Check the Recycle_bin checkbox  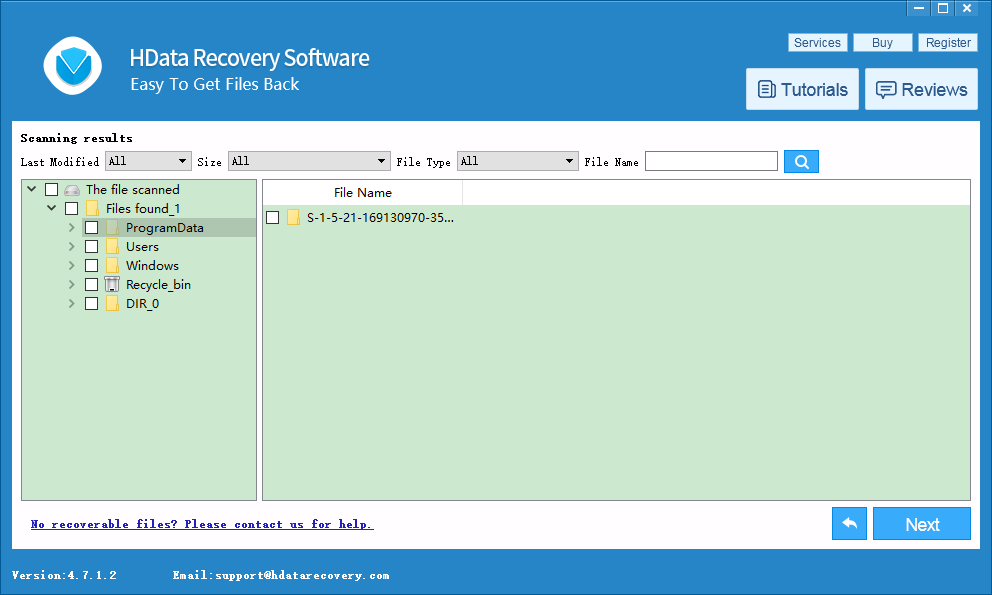click(x=92, y=284)
